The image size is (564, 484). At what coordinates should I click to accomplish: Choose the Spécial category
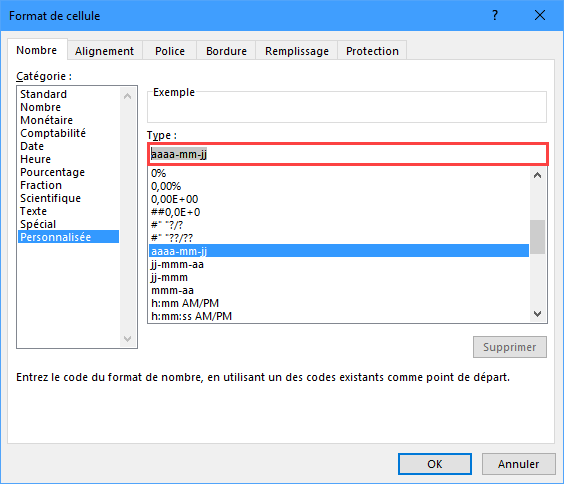tap(68, 224)
